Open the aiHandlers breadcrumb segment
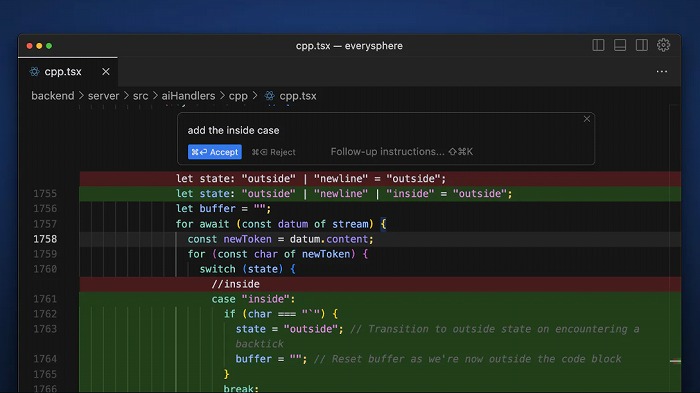 coord(188,96)
